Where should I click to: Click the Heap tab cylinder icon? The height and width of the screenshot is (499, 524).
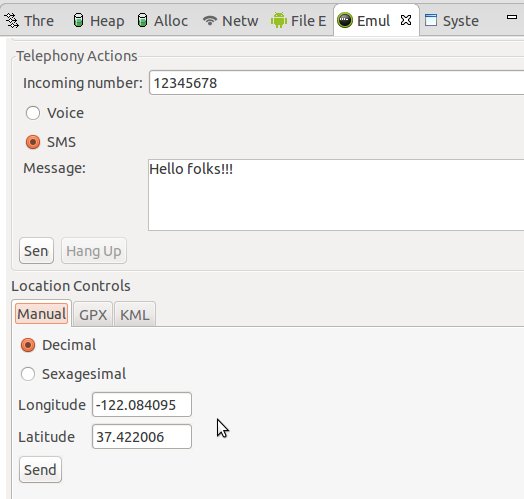[78, 20]
